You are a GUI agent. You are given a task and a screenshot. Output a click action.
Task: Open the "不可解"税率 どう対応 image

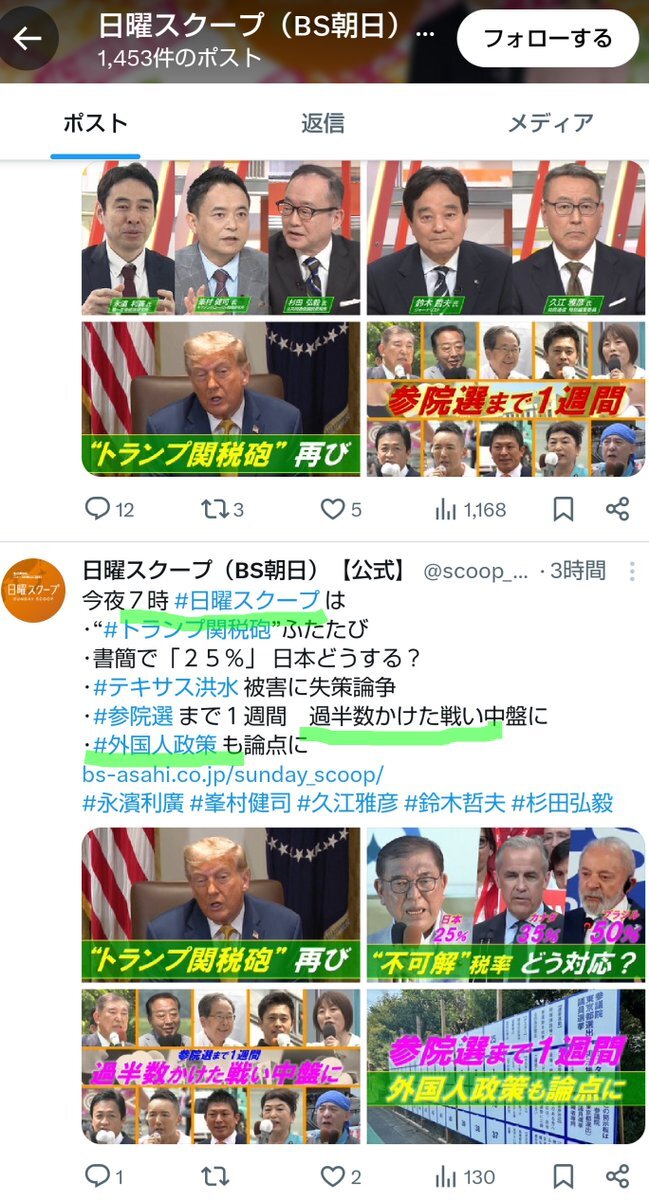506,903
